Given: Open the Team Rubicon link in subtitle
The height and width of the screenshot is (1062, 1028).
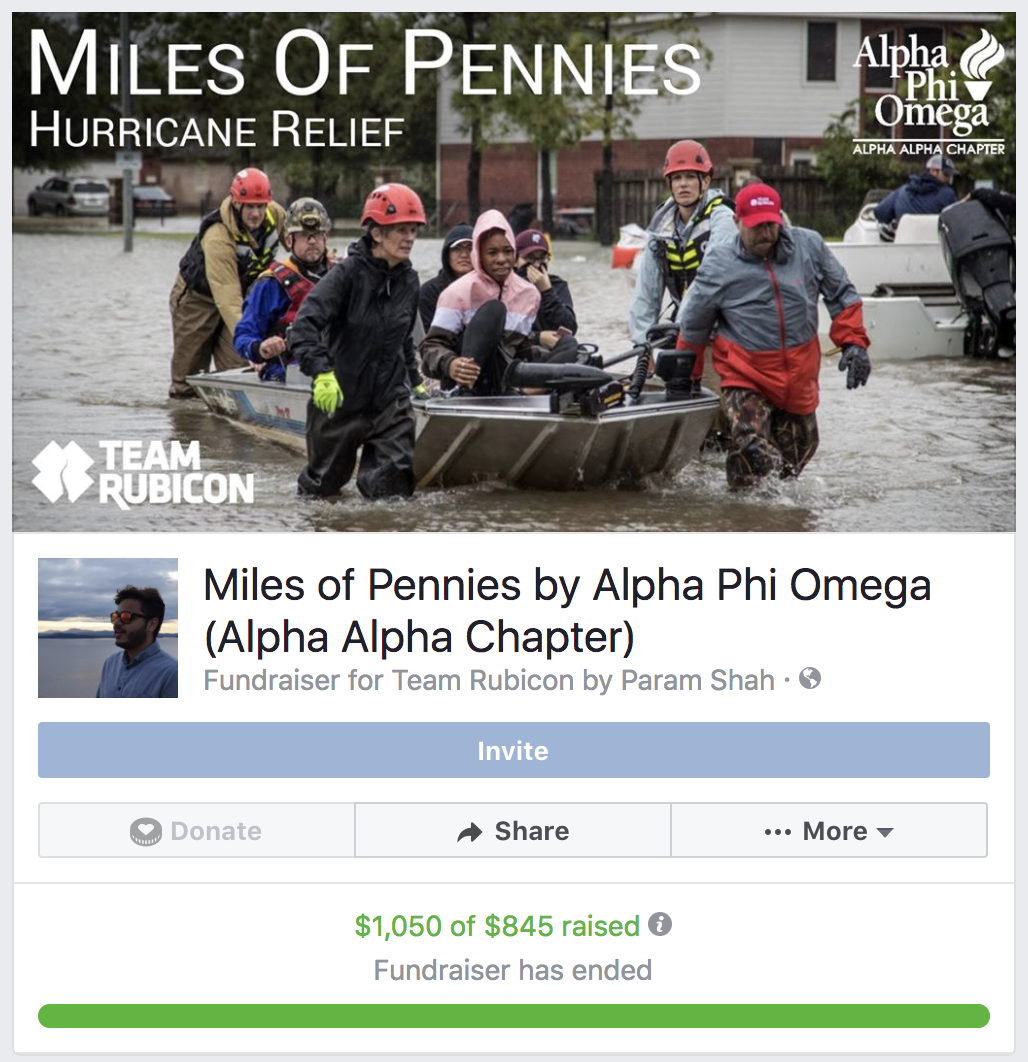Looking at the screenshot, I should [482, 680].
